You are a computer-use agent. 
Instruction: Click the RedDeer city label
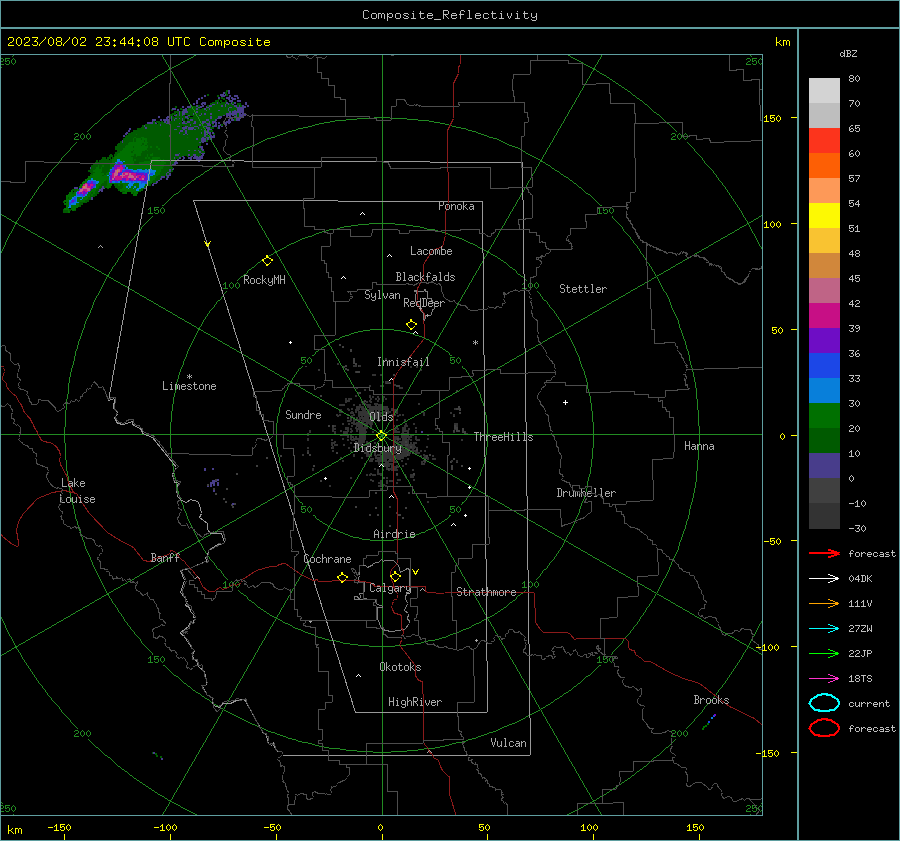tap(424, 303)
